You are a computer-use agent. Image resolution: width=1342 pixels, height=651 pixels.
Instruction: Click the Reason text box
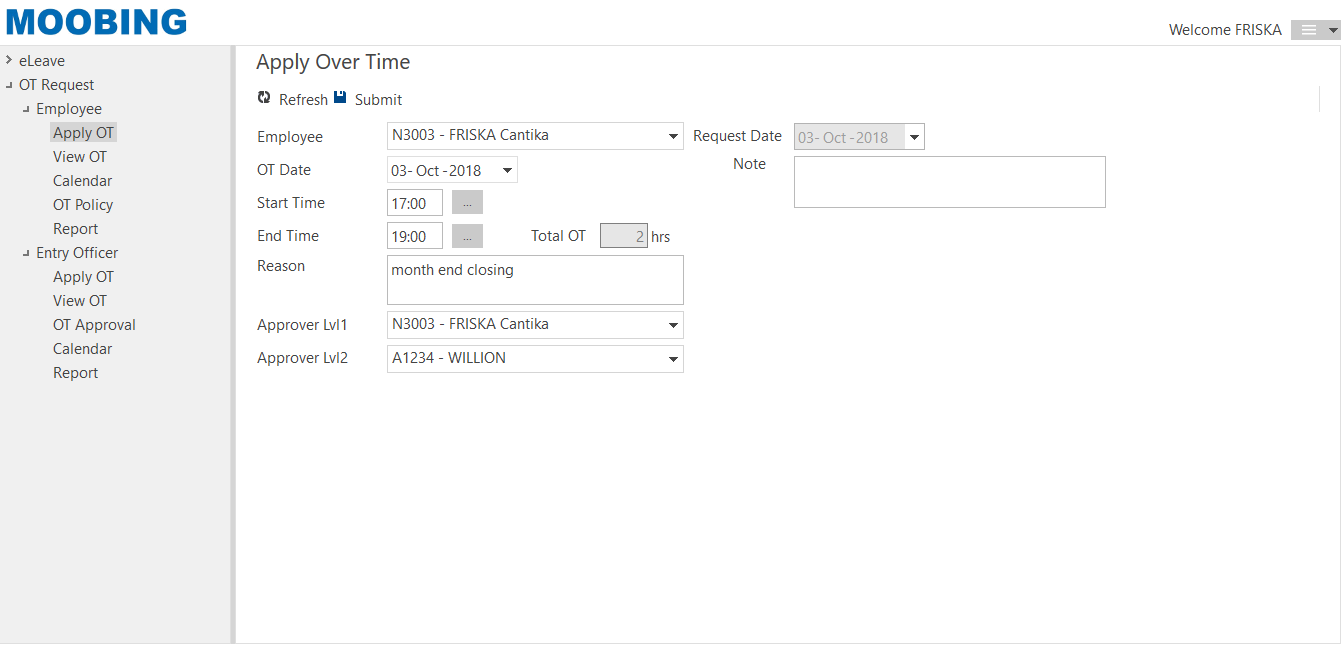(x=535, y=280)
